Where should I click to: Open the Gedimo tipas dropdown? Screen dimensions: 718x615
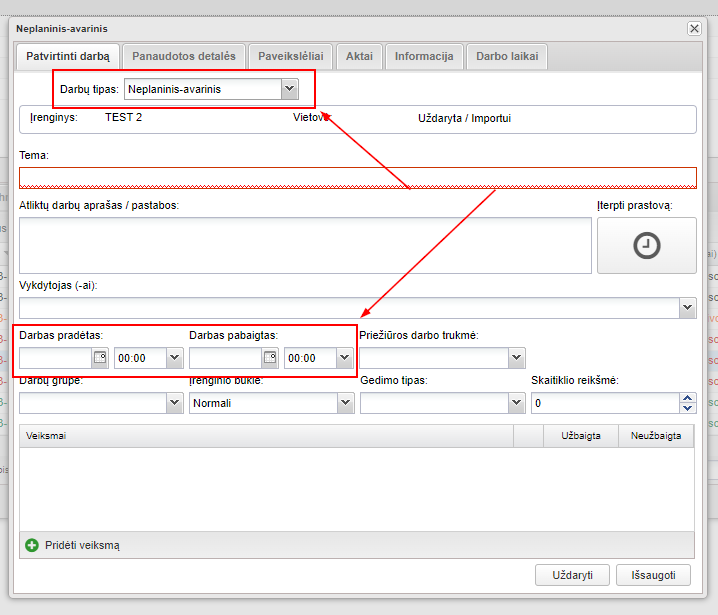coord(516,403)
